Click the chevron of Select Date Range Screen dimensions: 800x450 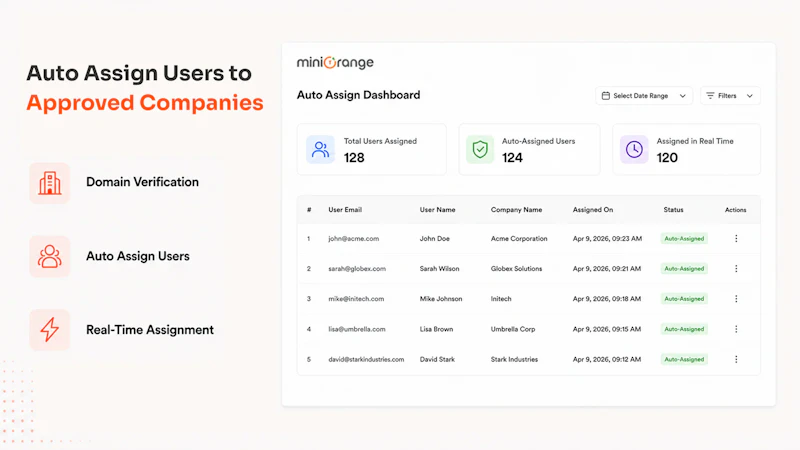click(683, 96)
